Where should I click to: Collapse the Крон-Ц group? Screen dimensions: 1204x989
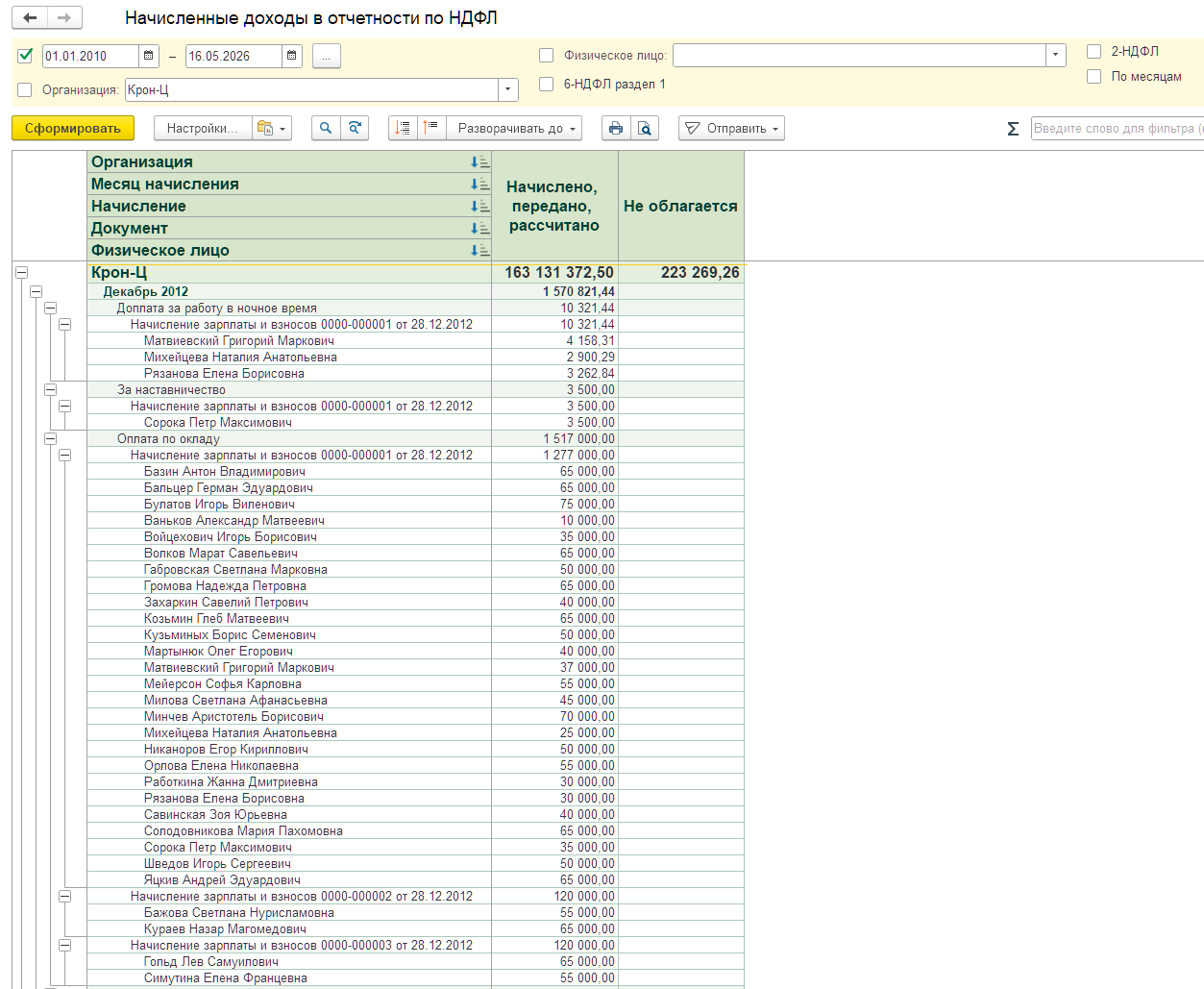click(x=21, y=273)
